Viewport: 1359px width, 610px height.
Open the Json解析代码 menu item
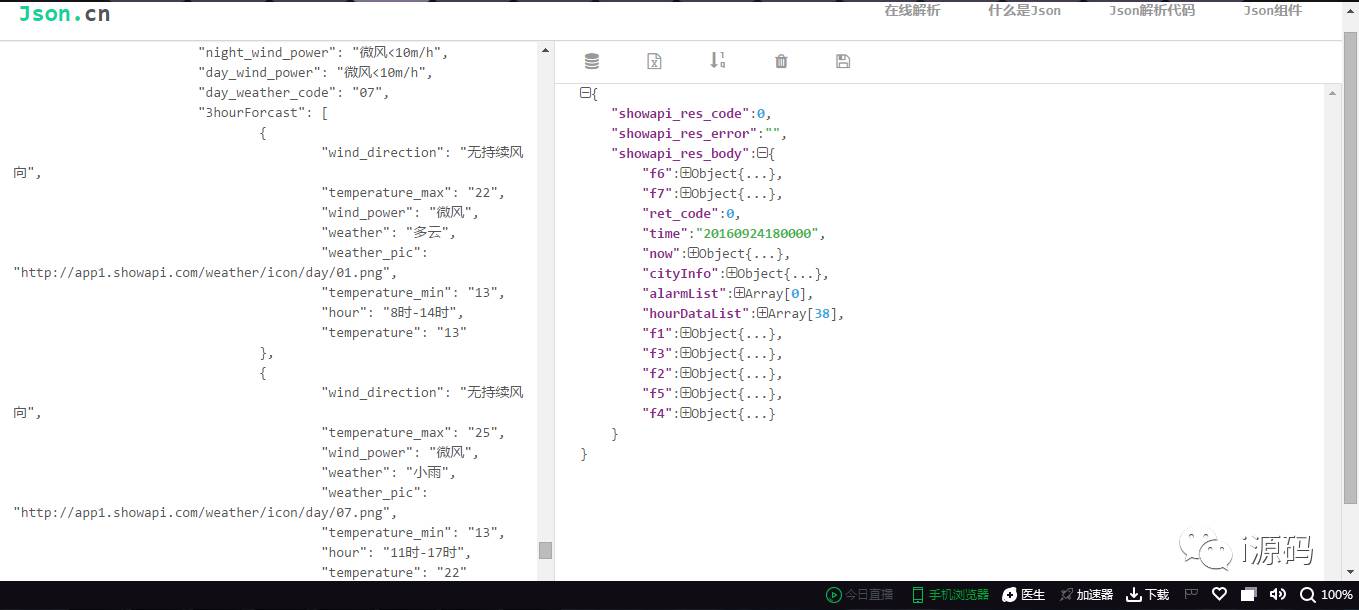point(1151,10)
